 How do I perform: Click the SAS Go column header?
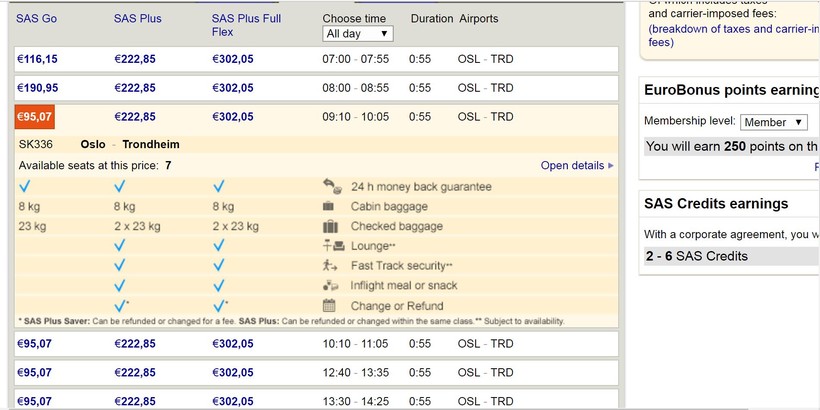coord(37,19)
